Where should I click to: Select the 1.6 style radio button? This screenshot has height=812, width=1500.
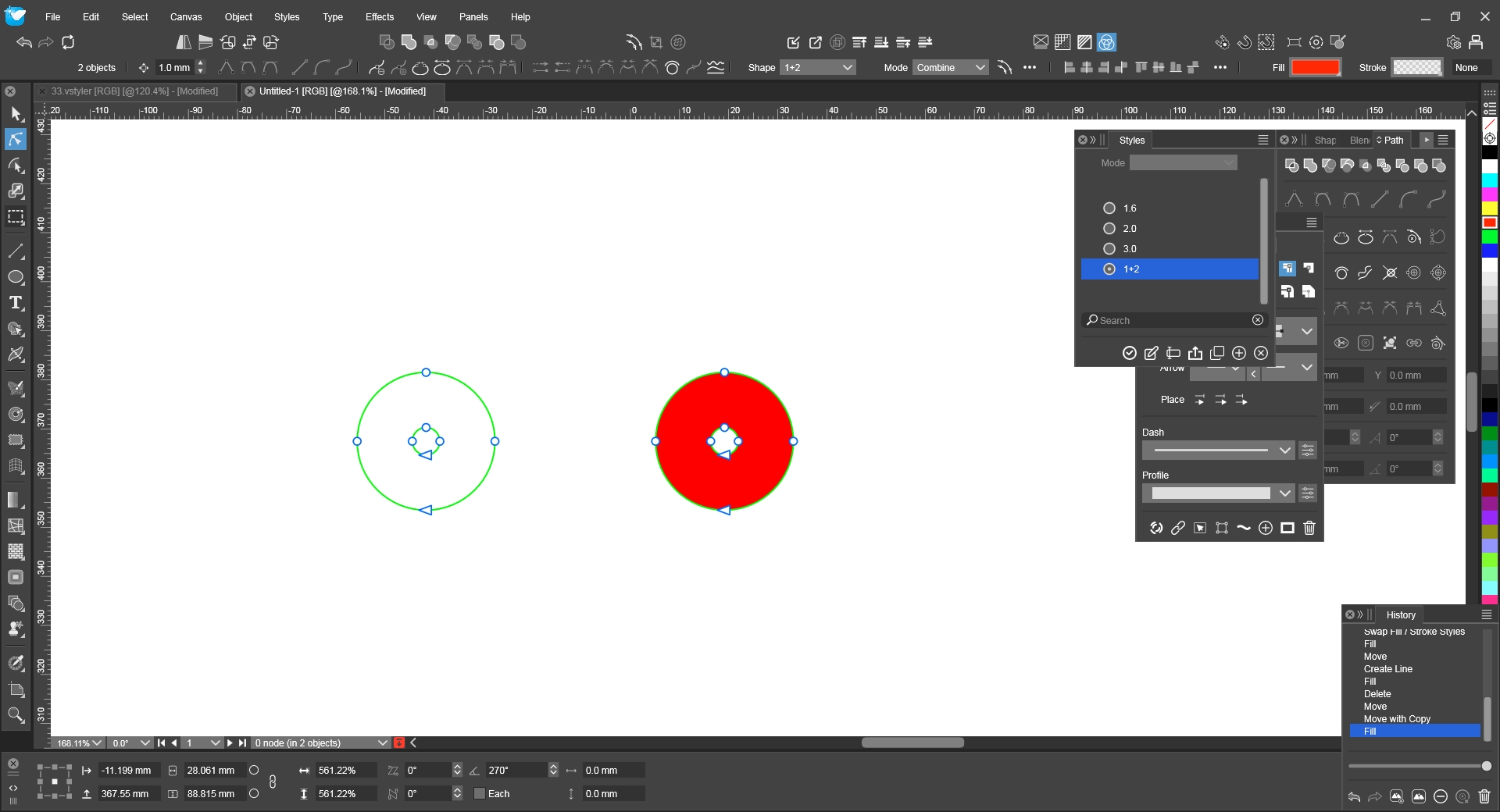tap(1109, 208)
